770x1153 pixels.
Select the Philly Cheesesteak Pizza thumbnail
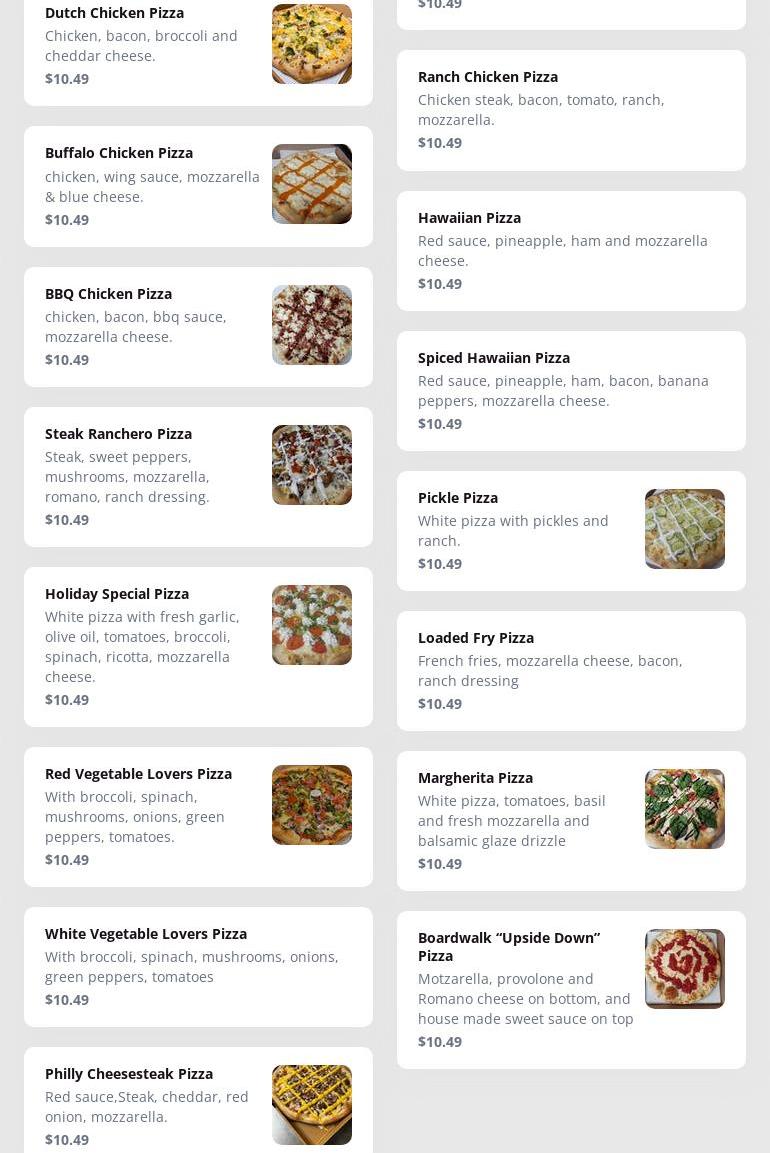[311, 1105]
